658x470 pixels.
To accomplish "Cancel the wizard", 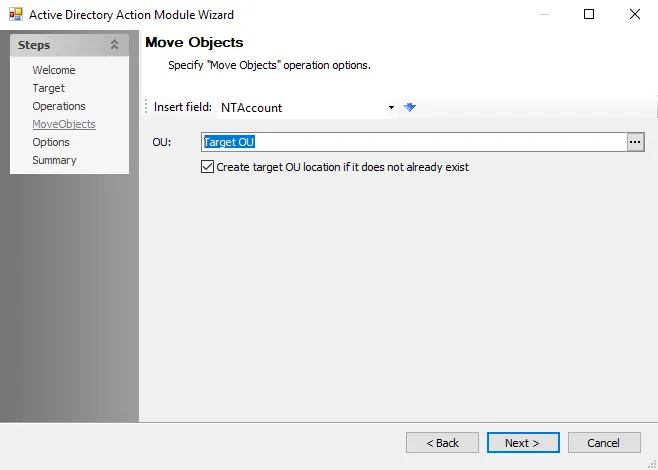I will pos(604,443).
